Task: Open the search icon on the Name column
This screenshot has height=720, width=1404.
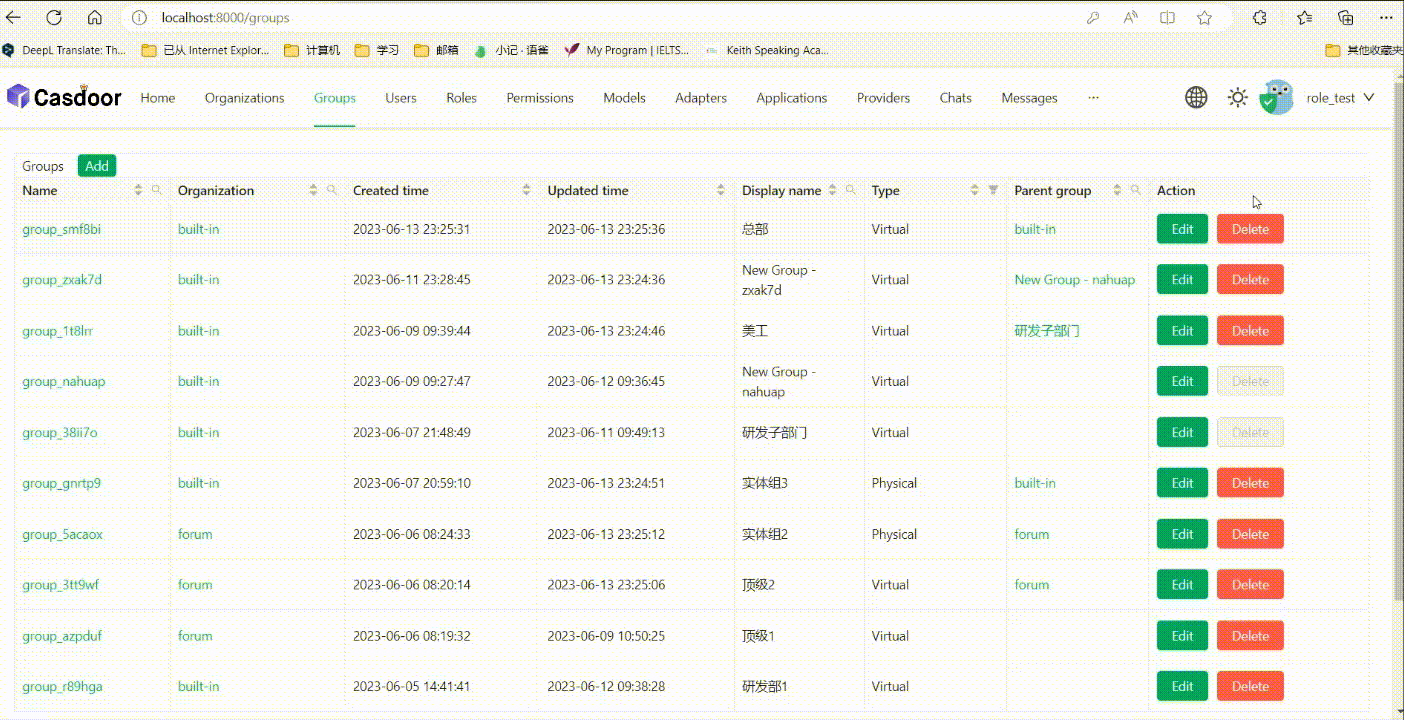Action: (x=157, y=189)
